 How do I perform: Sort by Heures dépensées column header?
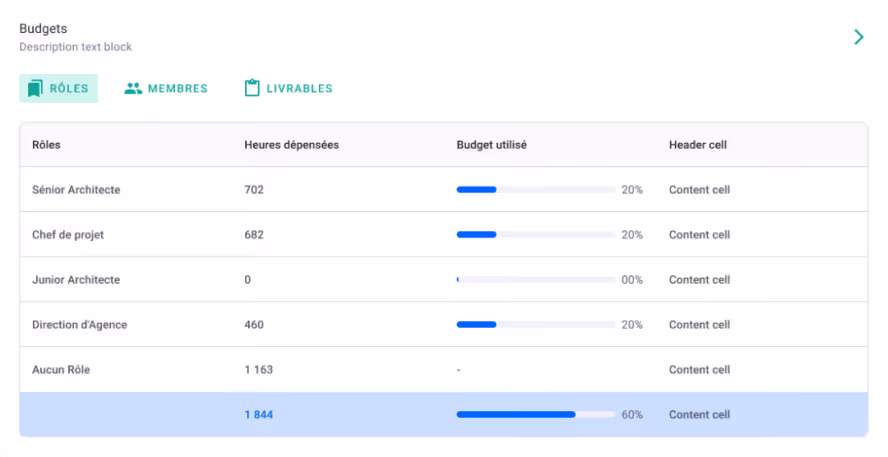292,145
